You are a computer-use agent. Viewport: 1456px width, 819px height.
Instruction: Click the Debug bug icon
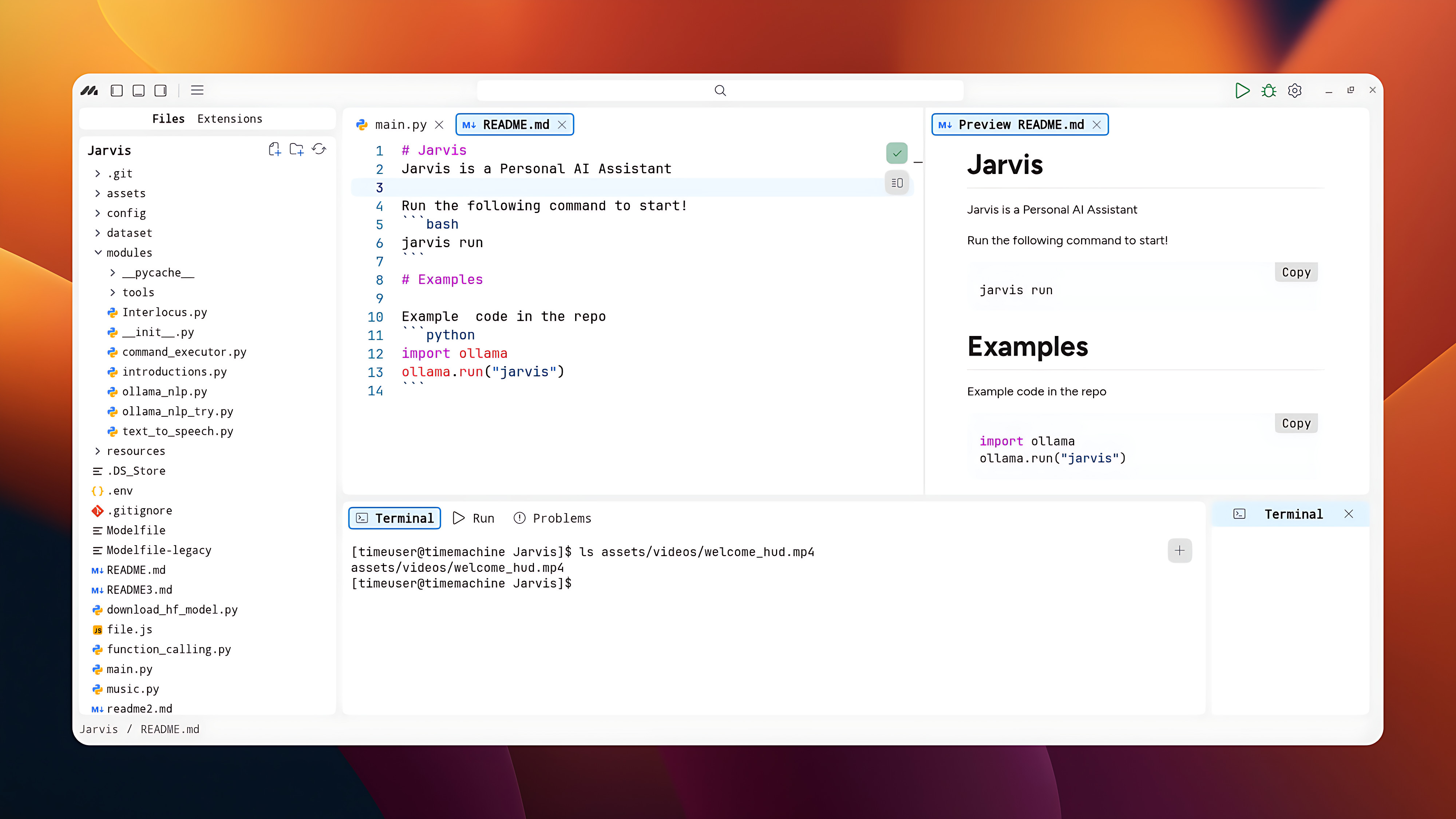1268,90
